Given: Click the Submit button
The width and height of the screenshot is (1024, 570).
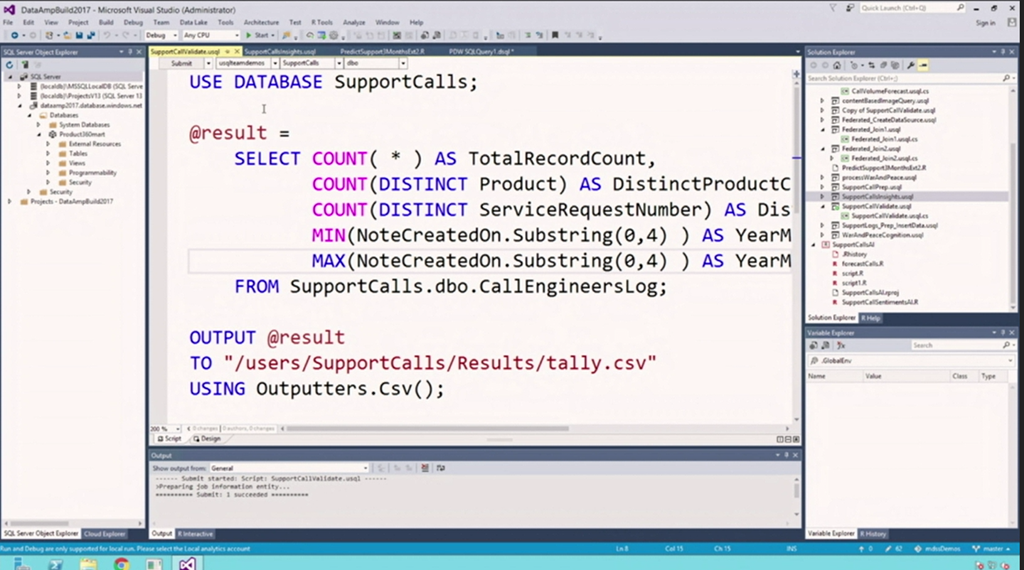Looking at the screenshot, I should click(x=182, y=63).
